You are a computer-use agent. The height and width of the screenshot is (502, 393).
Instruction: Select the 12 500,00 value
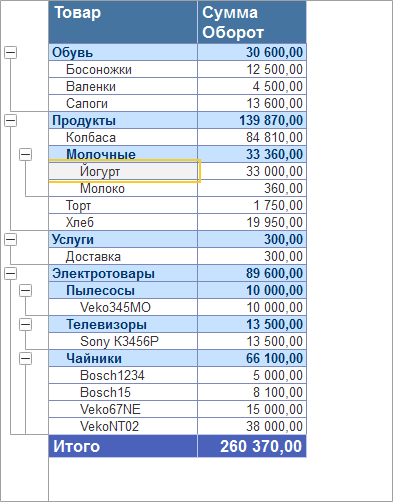(x=252, y=69)
